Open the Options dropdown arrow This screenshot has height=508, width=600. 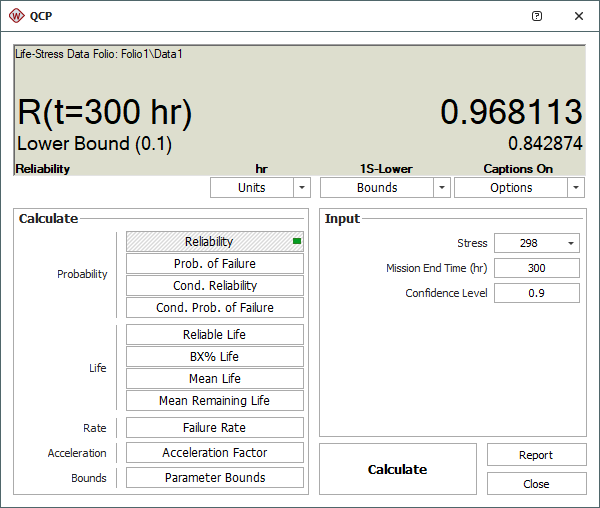pyautogui.click(x=575, y=188)
